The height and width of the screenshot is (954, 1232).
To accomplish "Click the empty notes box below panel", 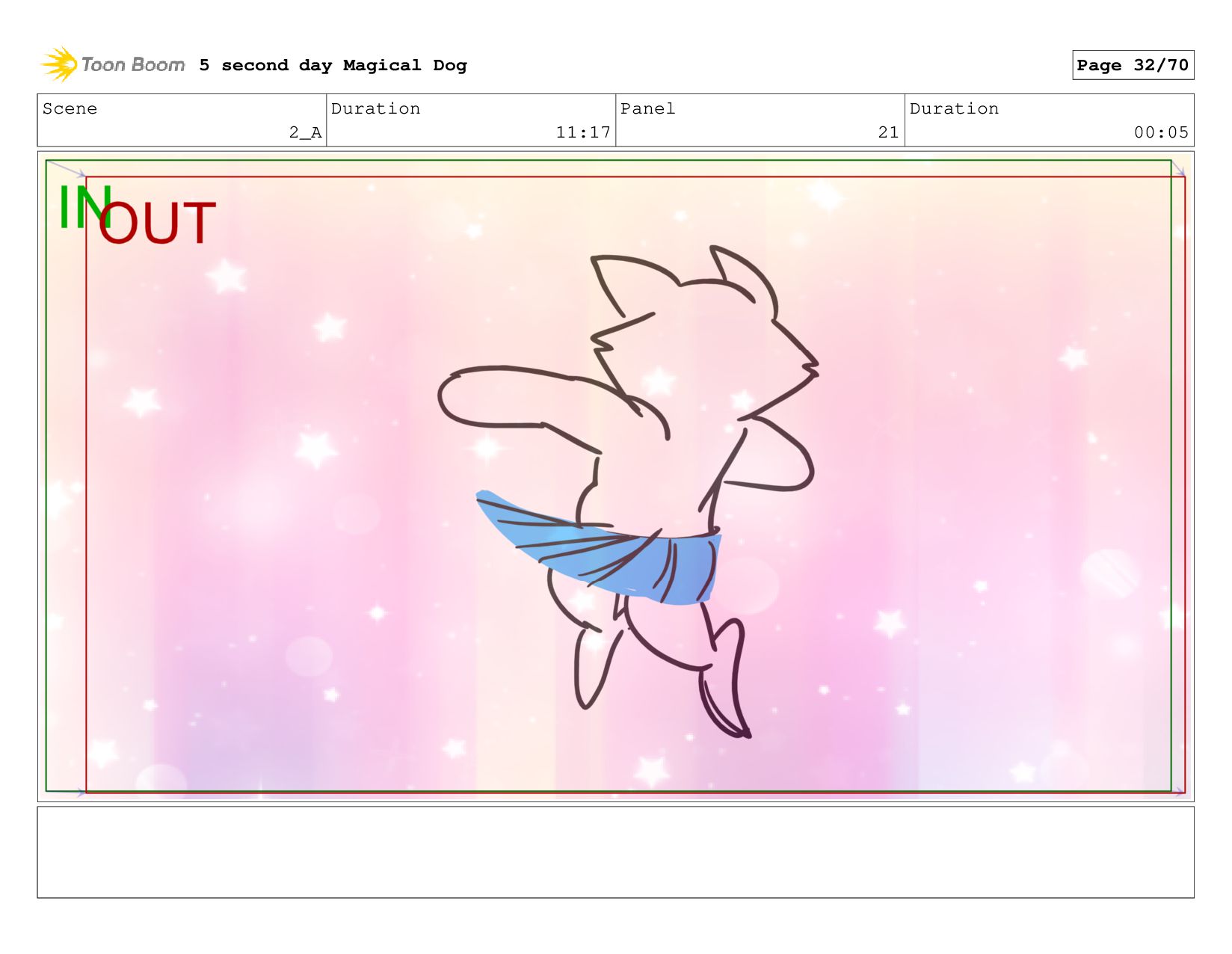I will point(615,852).
